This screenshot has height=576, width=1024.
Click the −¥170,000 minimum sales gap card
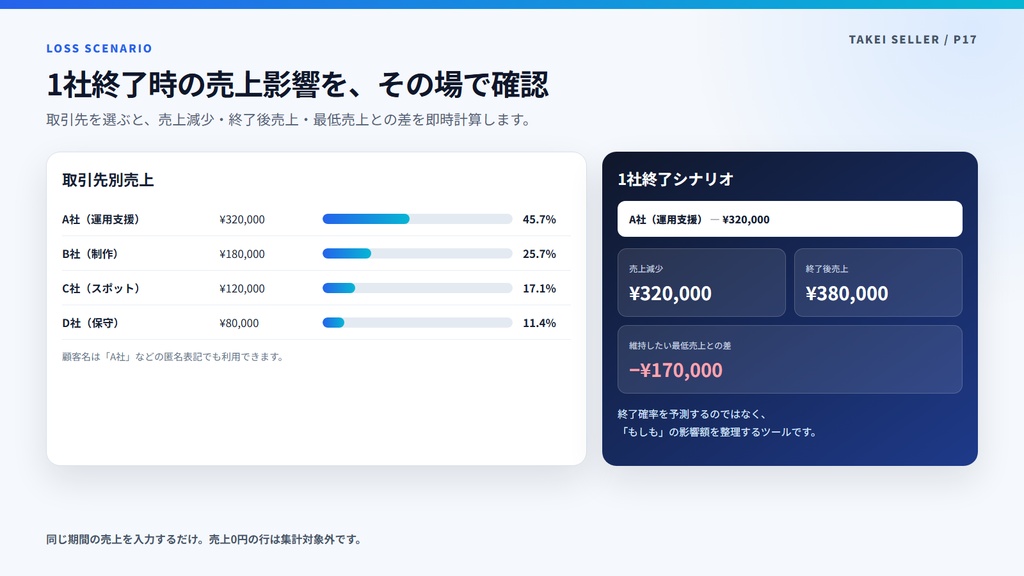tap(790, 359)
